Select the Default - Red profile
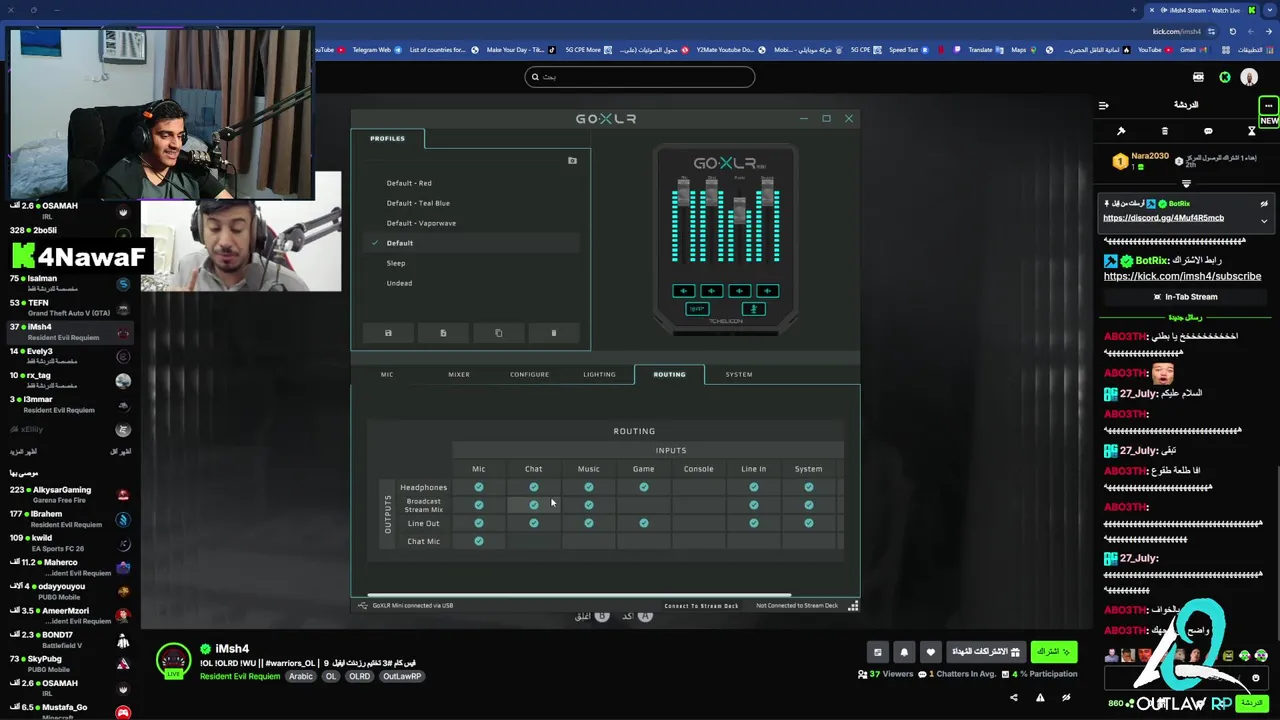Viewport: 1280px width, 720px height. pos(409,183)
